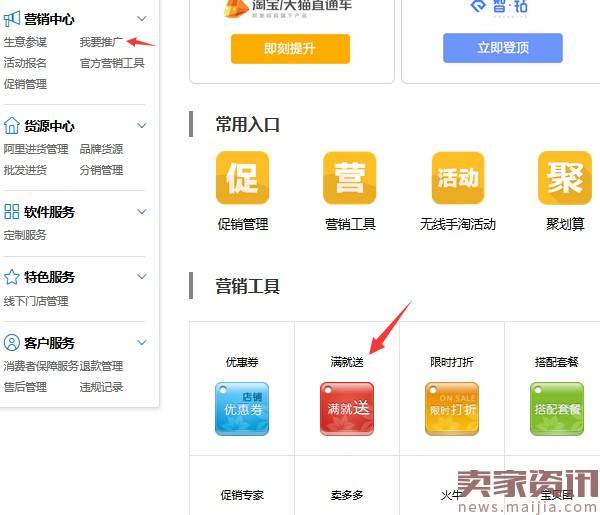Click the orange 限时打折 tag icon
This screenshot has width=600, height=515.
pos(452,409)
